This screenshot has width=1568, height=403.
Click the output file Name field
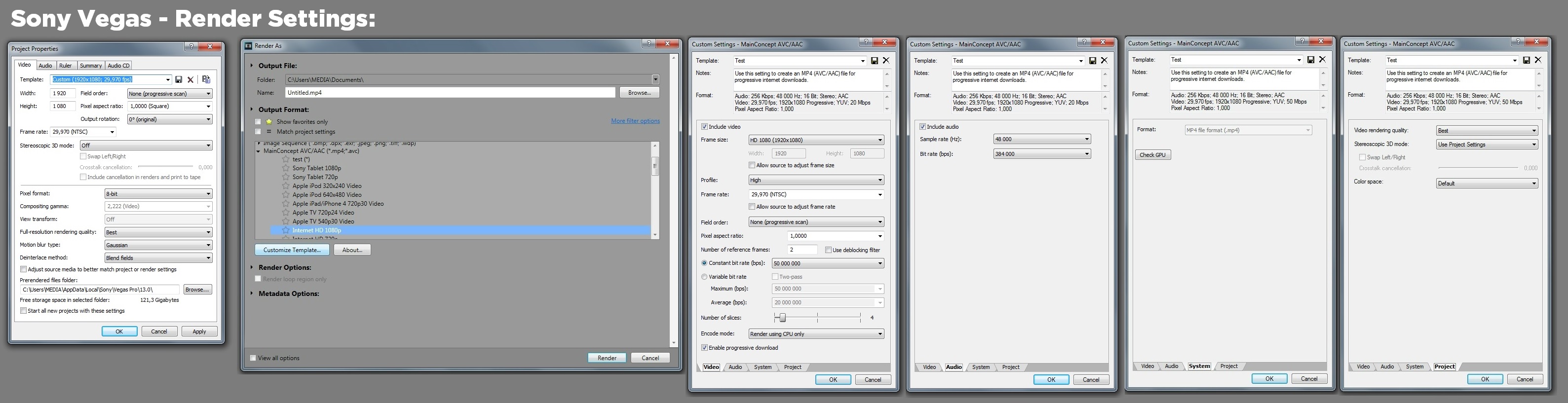(x=450, y=93)
